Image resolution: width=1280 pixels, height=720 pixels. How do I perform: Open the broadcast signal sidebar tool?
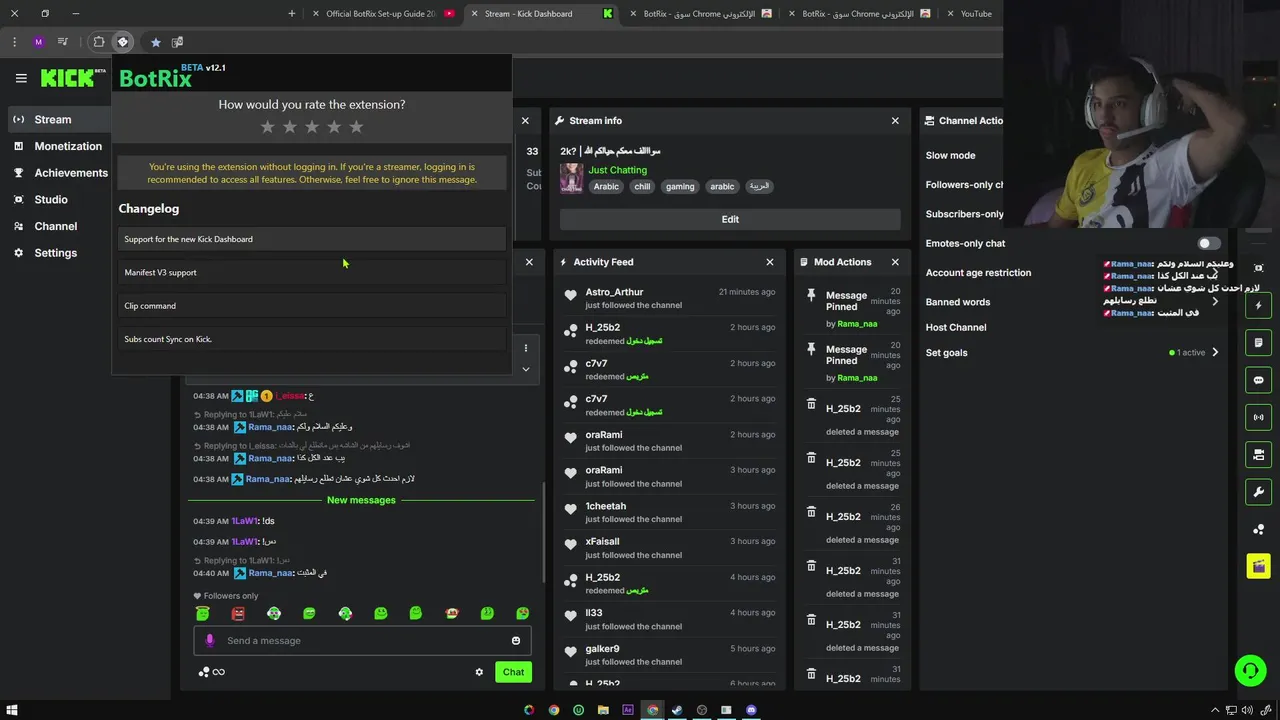1258,417
